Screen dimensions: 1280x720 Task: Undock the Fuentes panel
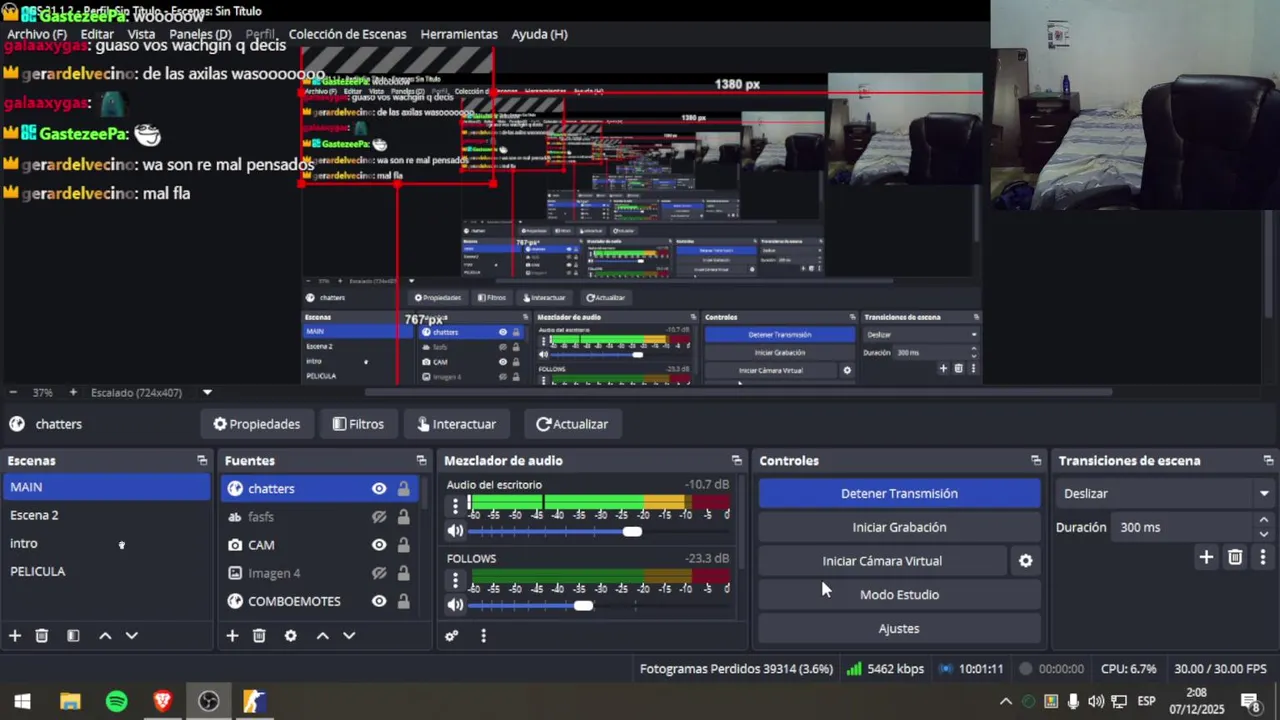(421, 461)
